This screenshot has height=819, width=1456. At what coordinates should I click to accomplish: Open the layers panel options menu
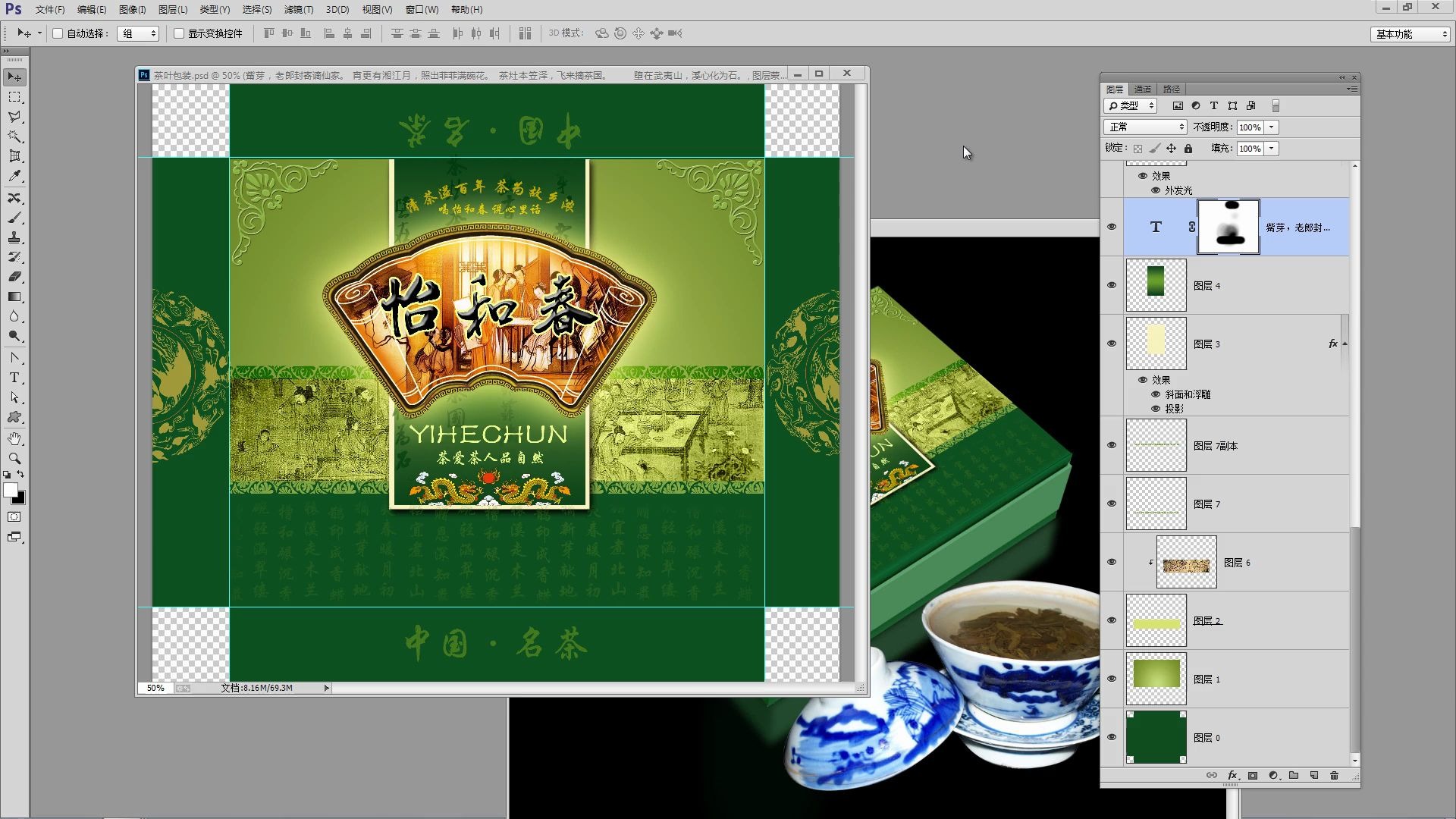click(x=1352, y=89)
